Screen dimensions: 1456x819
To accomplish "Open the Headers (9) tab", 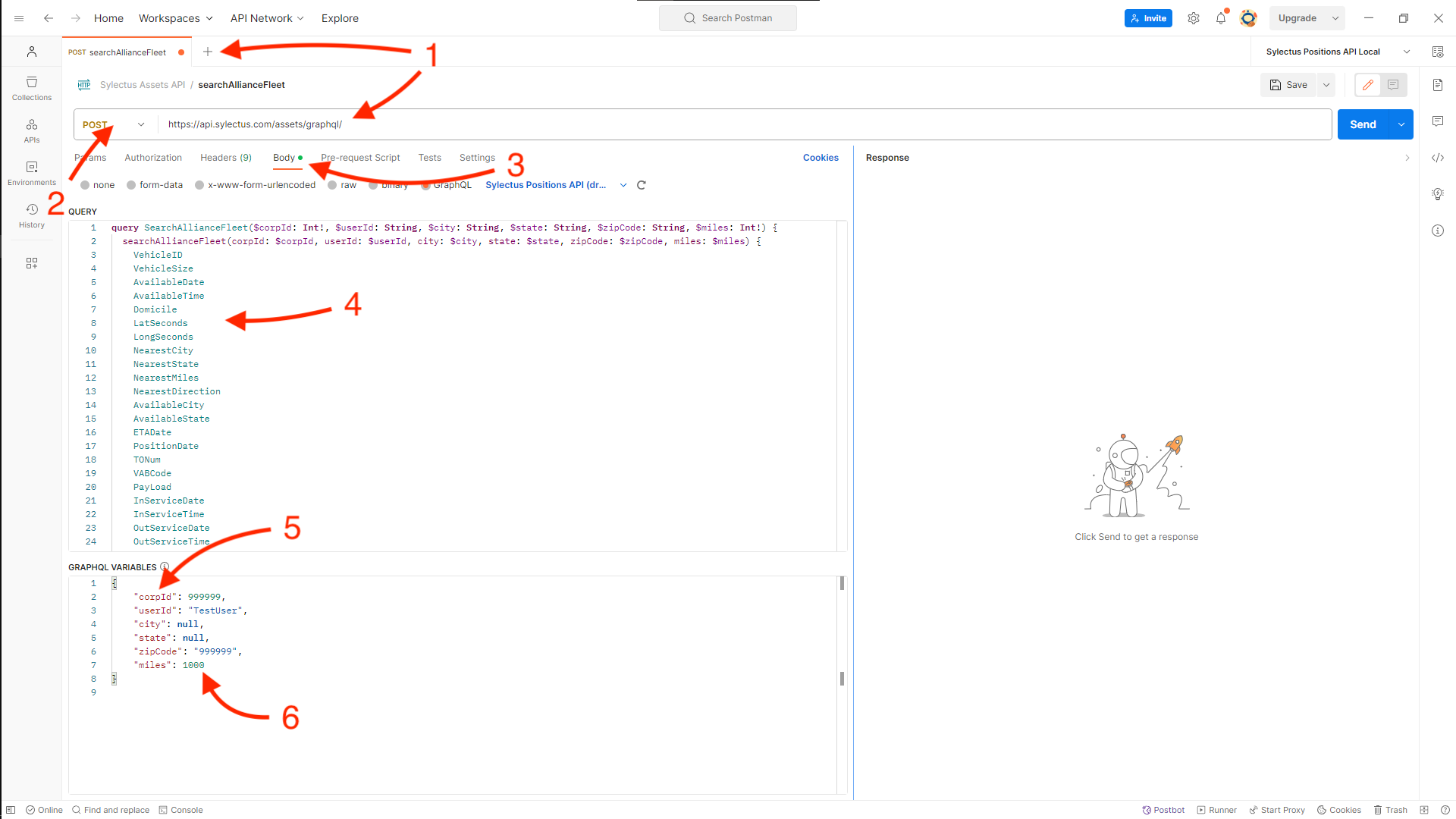I will coord(225,158).
